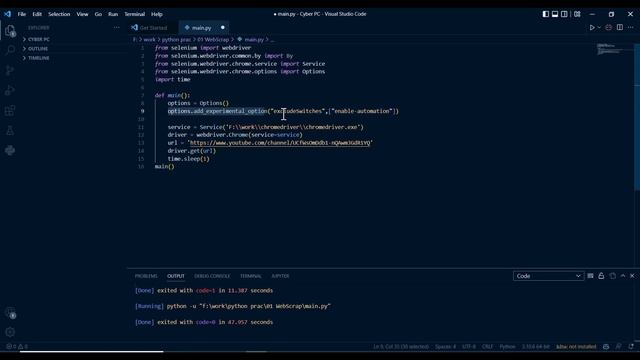The height and width of the screenshot is (360, 640).
Task: Select the Python interpreter version status item
Action: (536, 347)
